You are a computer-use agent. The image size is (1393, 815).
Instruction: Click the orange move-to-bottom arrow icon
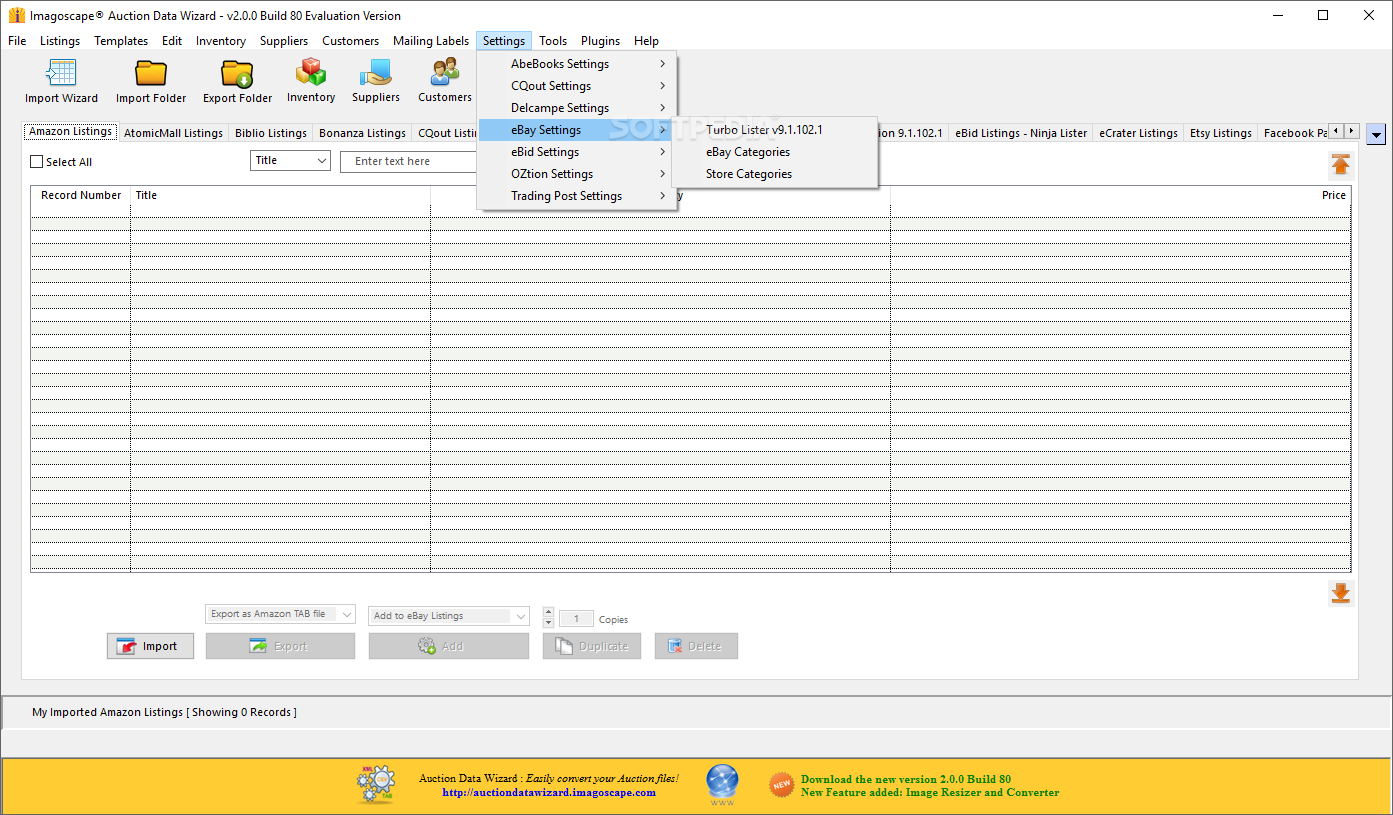coord(1341,594)
